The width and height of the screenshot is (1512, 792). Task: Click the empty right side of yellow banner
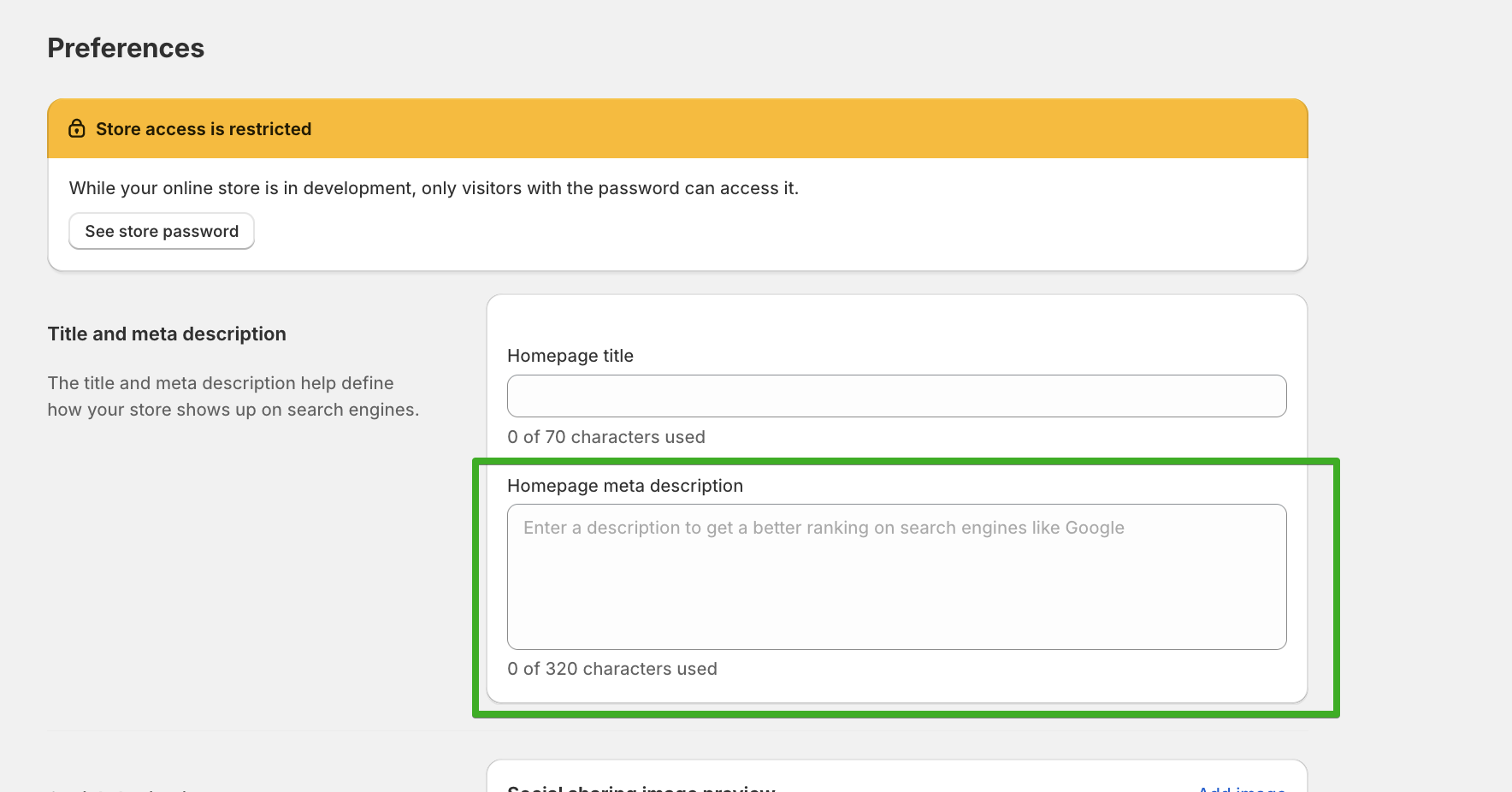[941, 129]
